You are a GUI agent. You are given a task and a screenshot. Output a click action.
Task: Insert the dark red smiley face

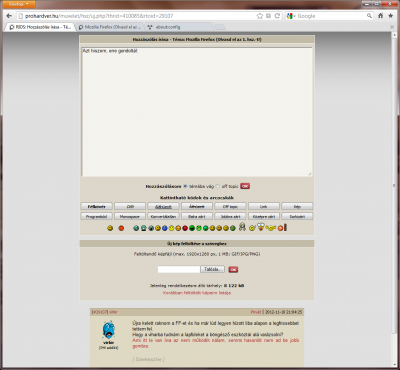(x=185, y=228)
